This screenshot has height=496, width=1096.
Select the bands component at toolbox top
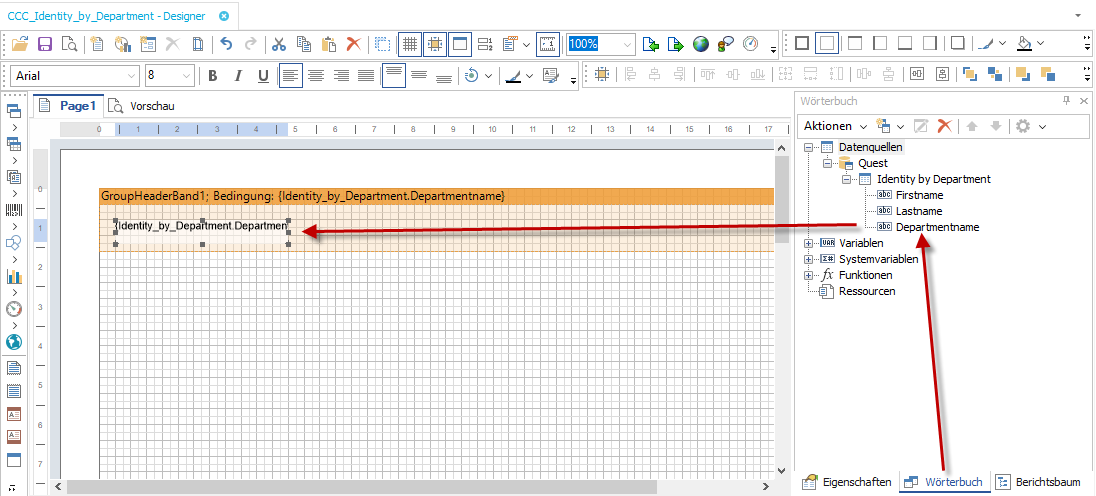click(14, 112)
